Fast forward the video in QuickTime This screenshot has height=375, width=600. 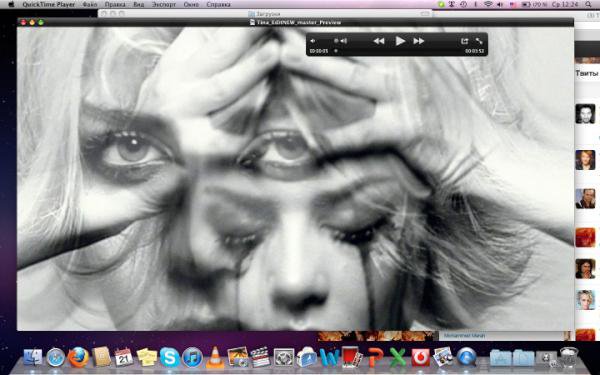419,41
